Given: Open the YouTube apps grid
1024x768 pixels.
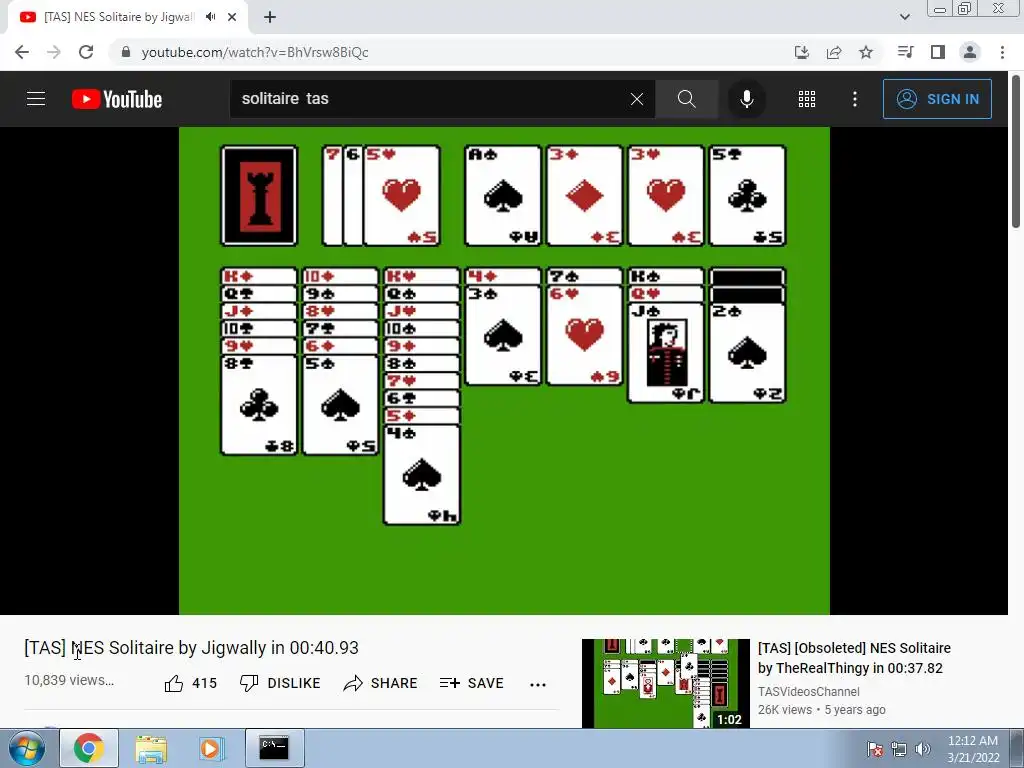Looking at the screenshot, I should click(807, 99).
